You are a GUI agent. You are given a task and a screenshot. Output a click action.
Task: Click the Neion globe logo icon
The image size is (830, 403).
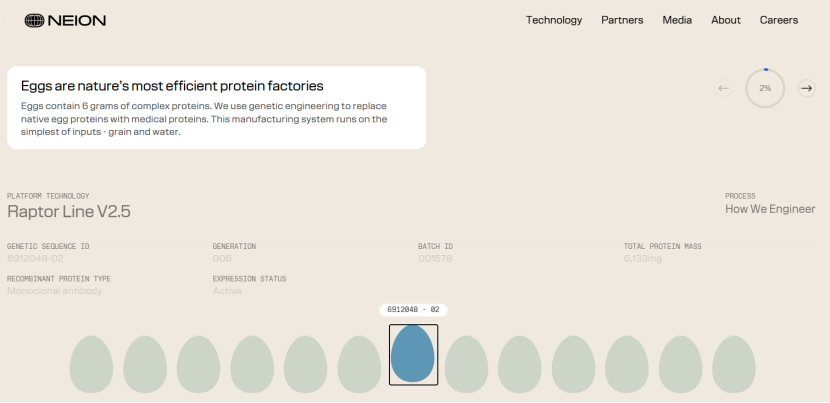pos(35,20)
